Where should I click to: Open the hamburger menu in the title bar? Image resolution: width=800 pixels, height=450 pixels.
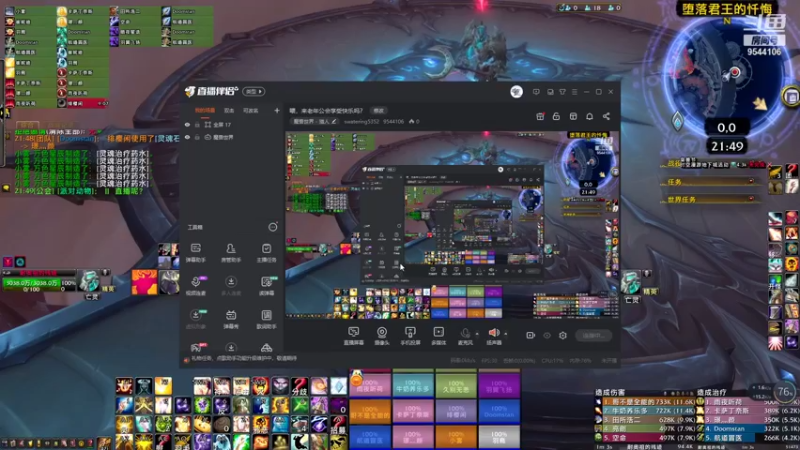point(574,92)
